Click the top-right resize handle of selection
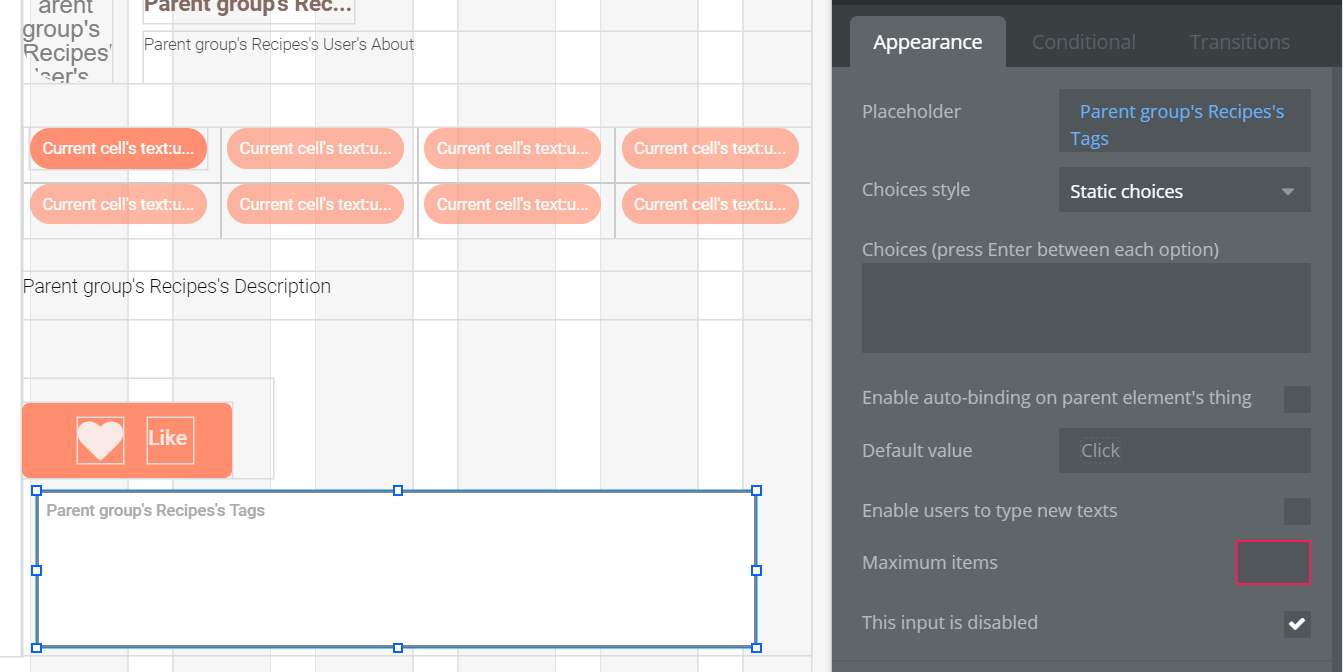The width and height of the screenshot is (1343, 672). point(756,491)
